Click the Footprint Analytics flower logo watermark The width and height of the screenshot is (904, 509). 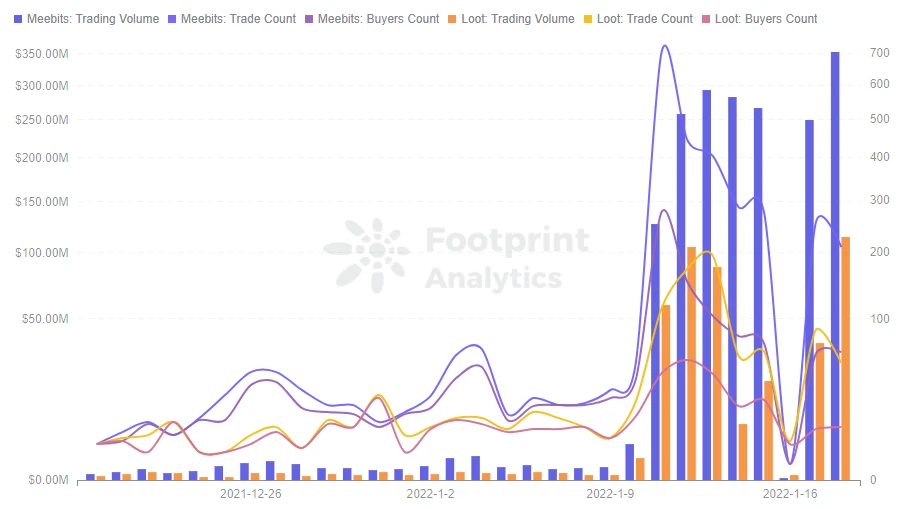[367, 254]
